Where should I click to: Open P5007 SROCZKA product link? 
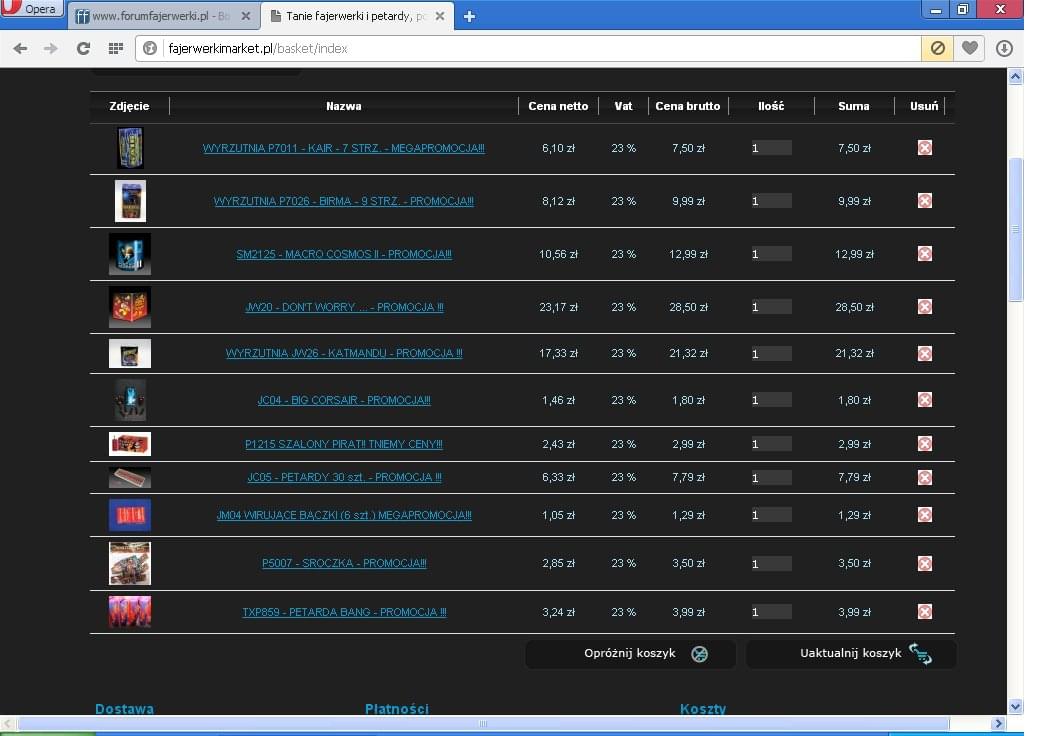[344, 563]
